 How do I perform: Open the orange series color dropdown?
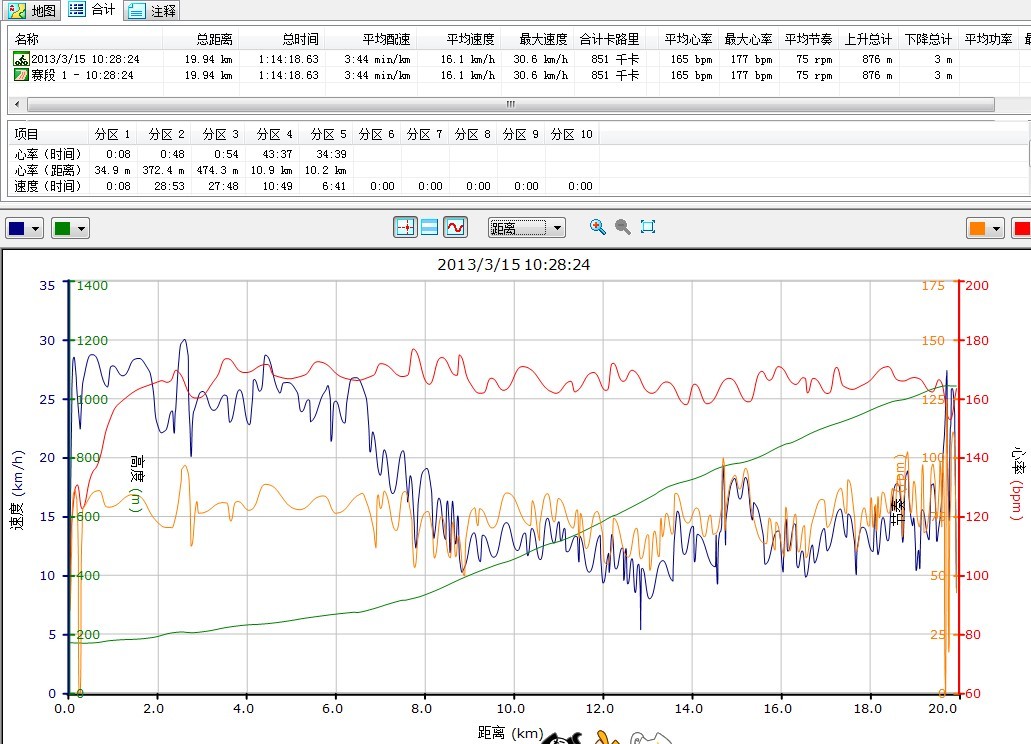(x=985, y=228)
